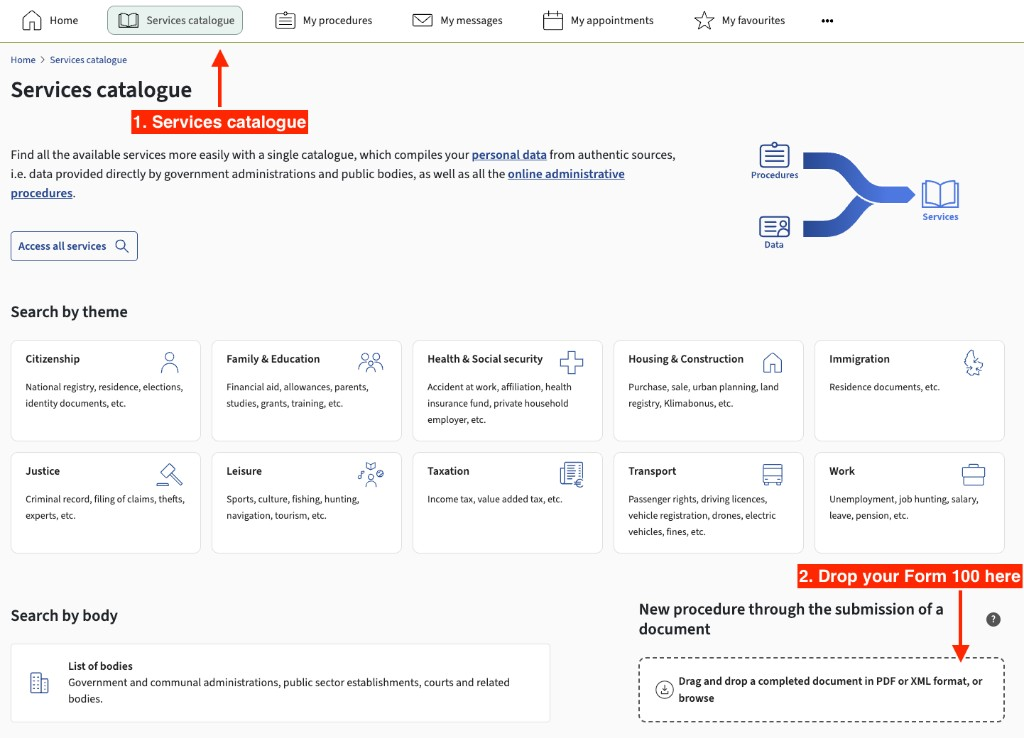The height and width of the screenshot is (738, 1024).
Task: Open the Citizenship theme title
Action: 52,359
